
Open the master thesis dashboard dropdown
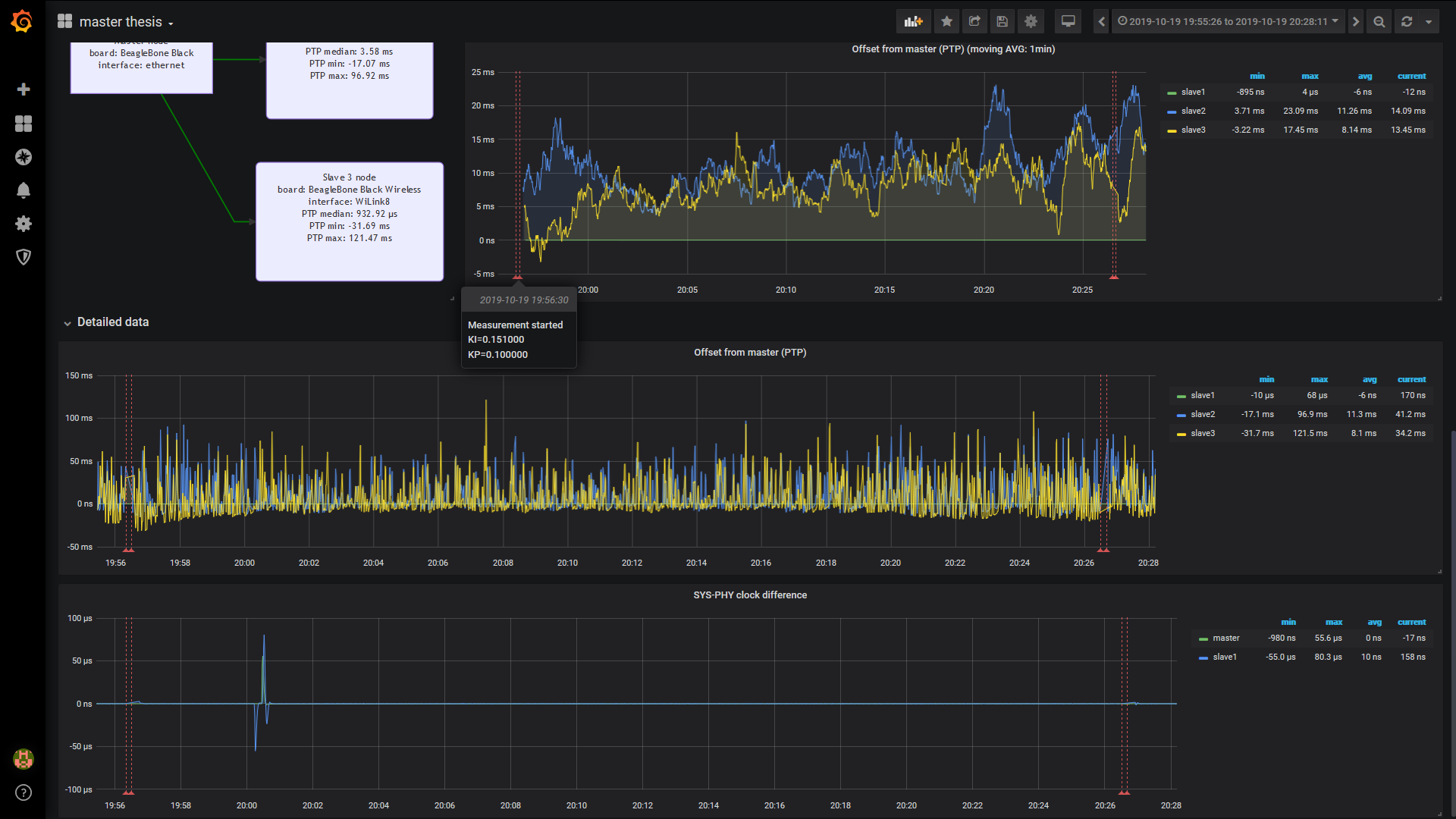115,22
